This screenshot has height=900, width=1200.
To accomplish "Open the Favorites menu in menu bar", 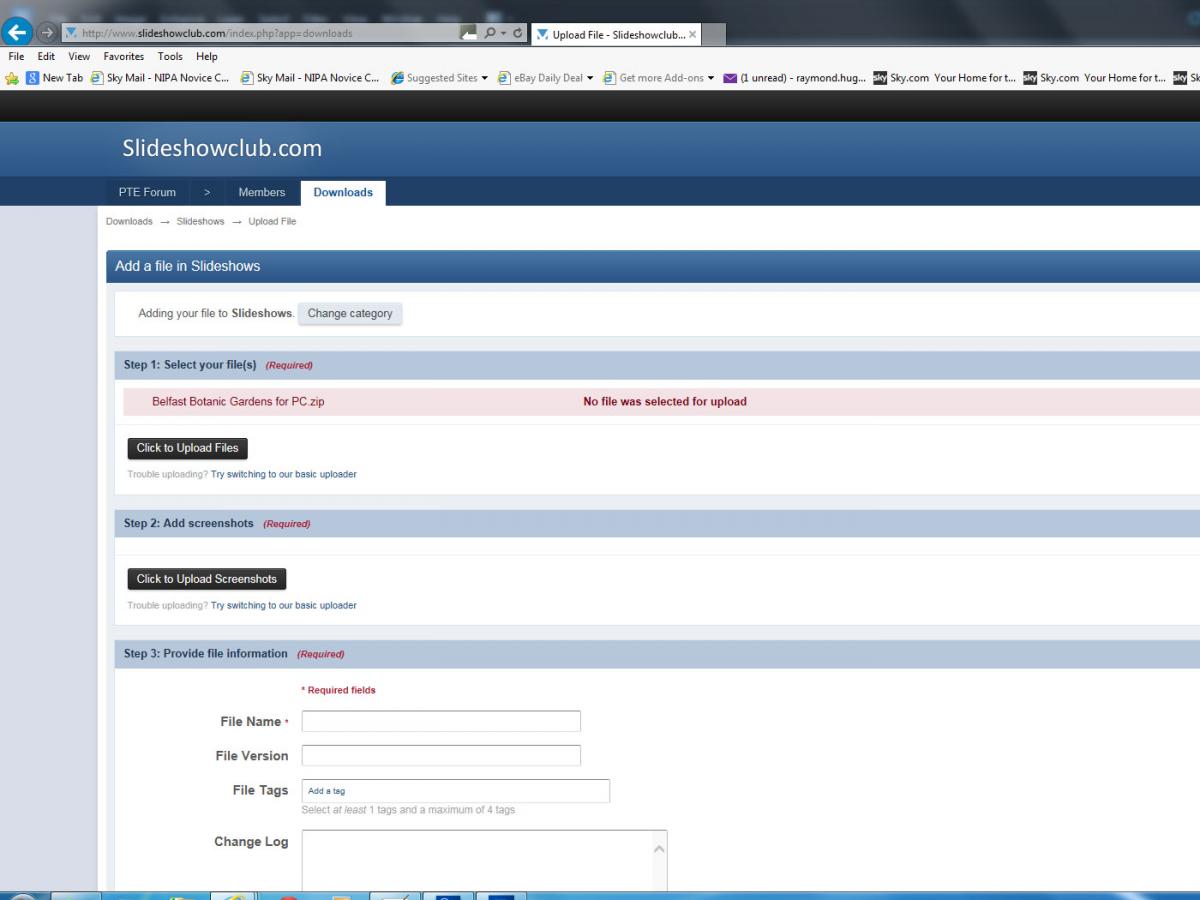I will tap(123, 57).
